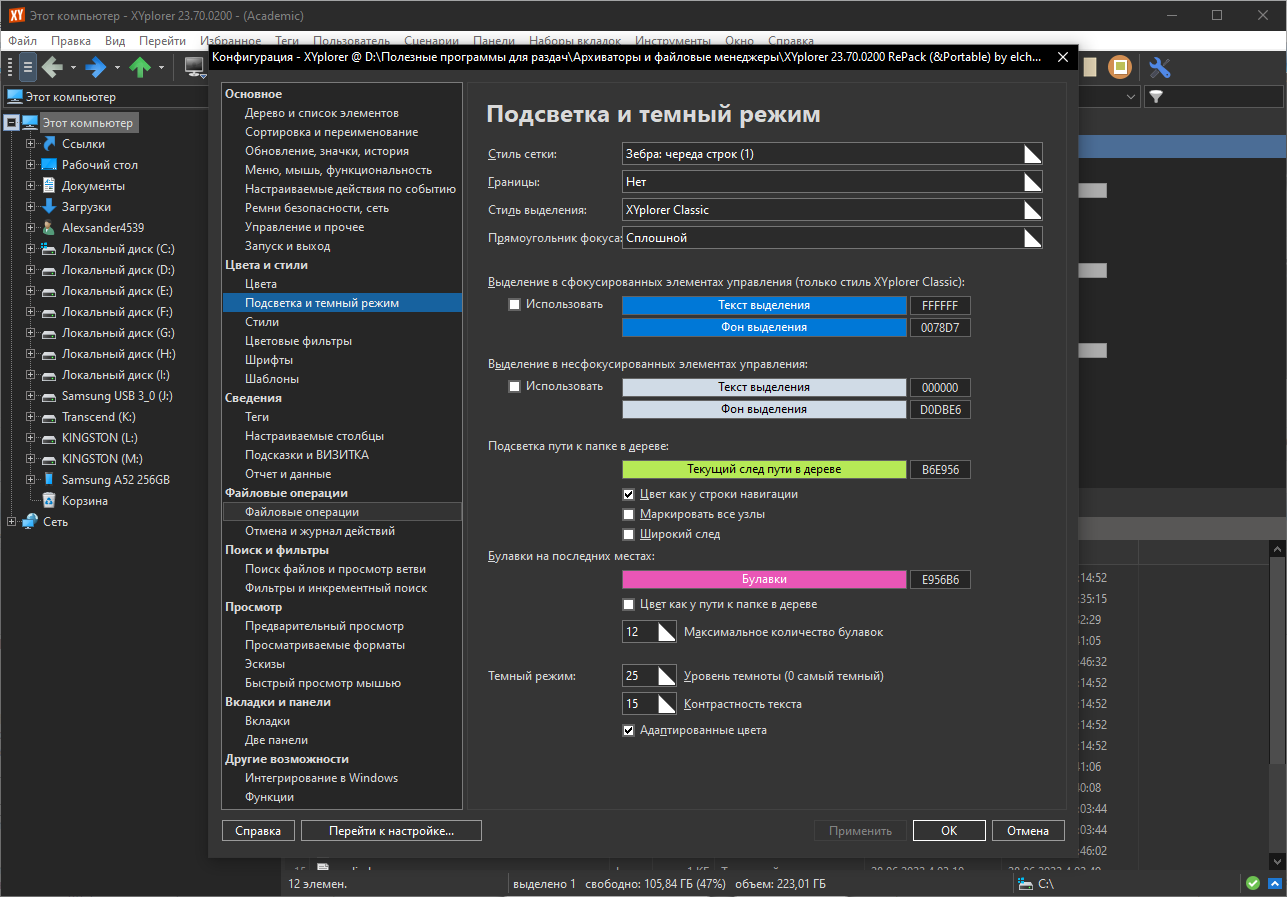The height and width of the screenshot is (897, 1287).
Task: Select Transcend (K:) in the tree
Action: [x=98, y=417]
